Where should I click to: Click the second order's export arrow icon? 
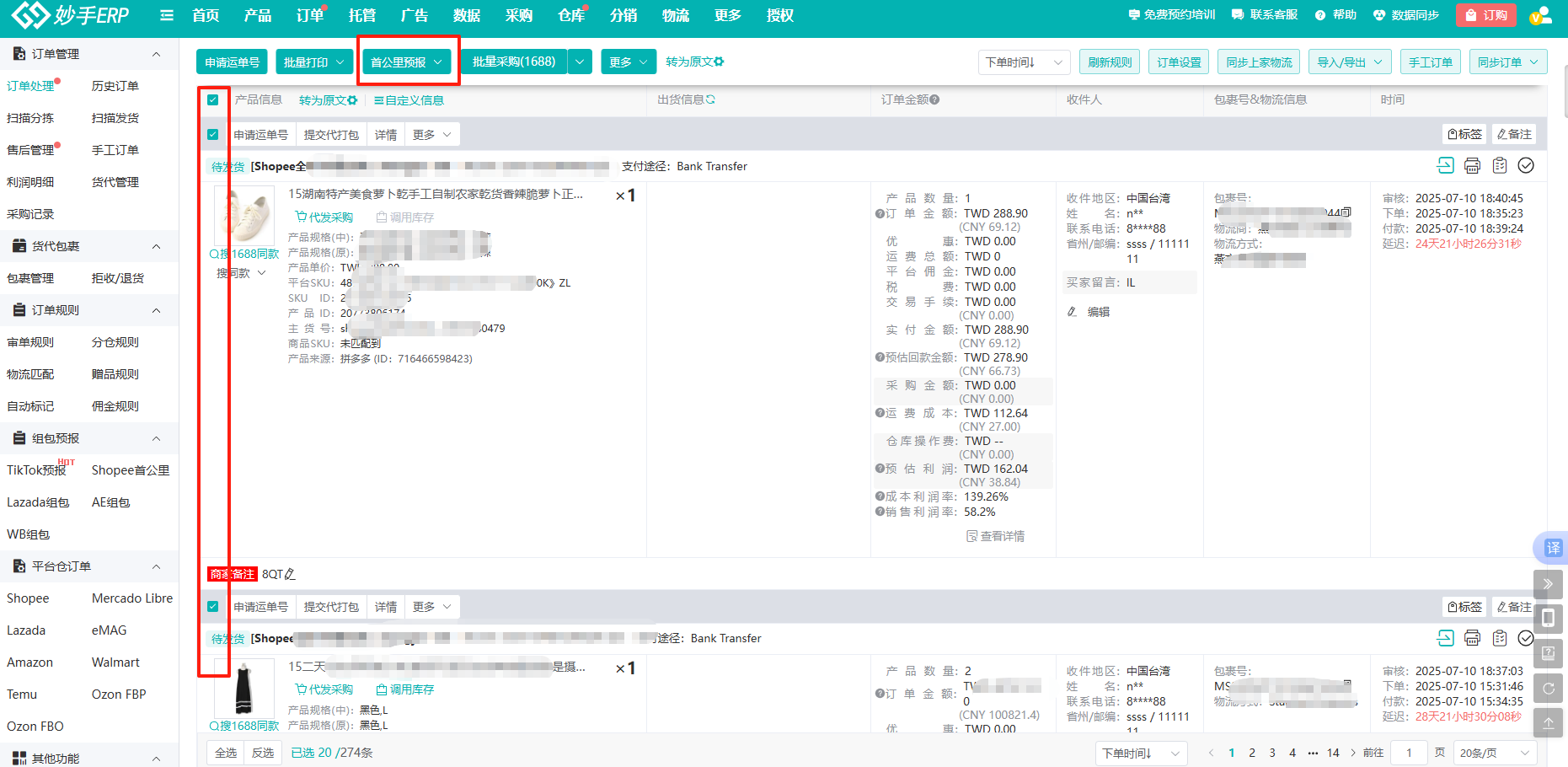tap(1446, 638)
